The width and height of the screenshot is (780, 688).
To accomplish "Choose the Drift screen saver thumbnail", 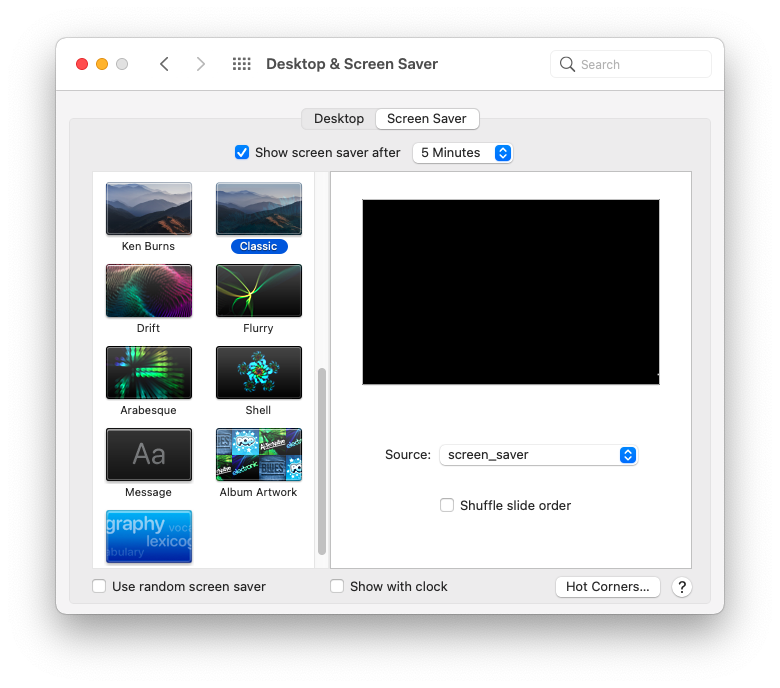I will tap(149, 291).
